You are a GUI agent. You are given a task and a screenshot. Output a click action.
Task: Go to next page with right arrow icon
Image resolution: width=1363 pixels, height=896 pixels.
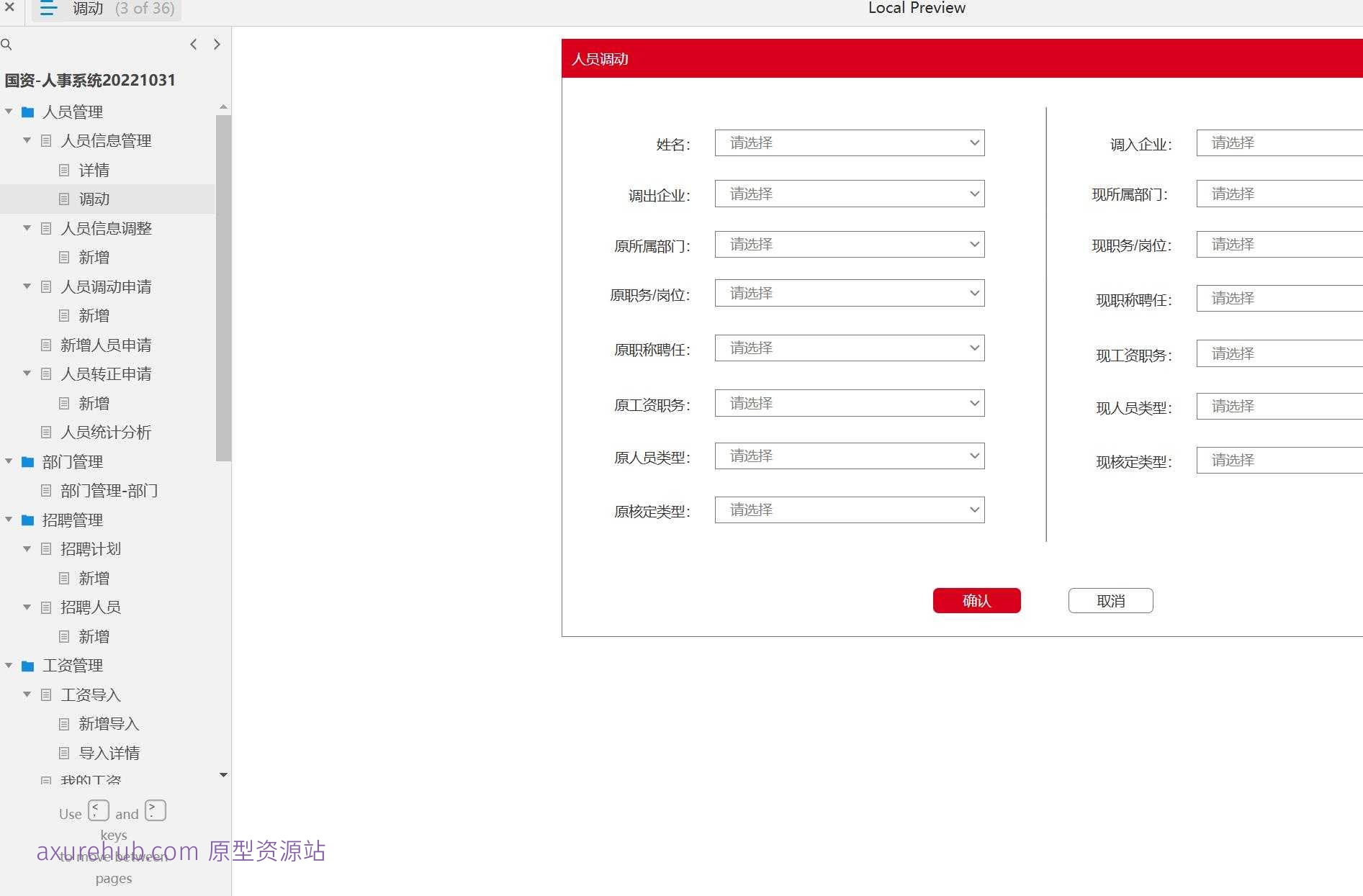(217, 44)
